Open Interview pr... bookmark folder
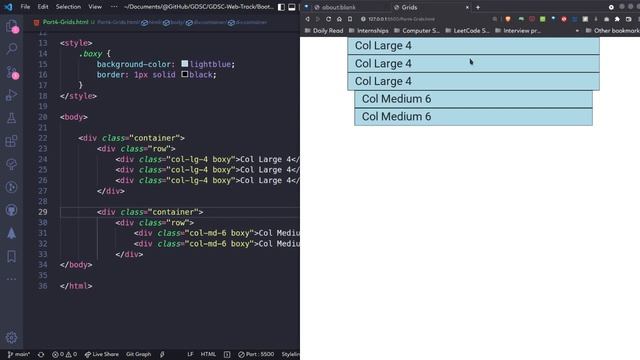The height and width of the screenshot is (360, 640). coord(518,31)
